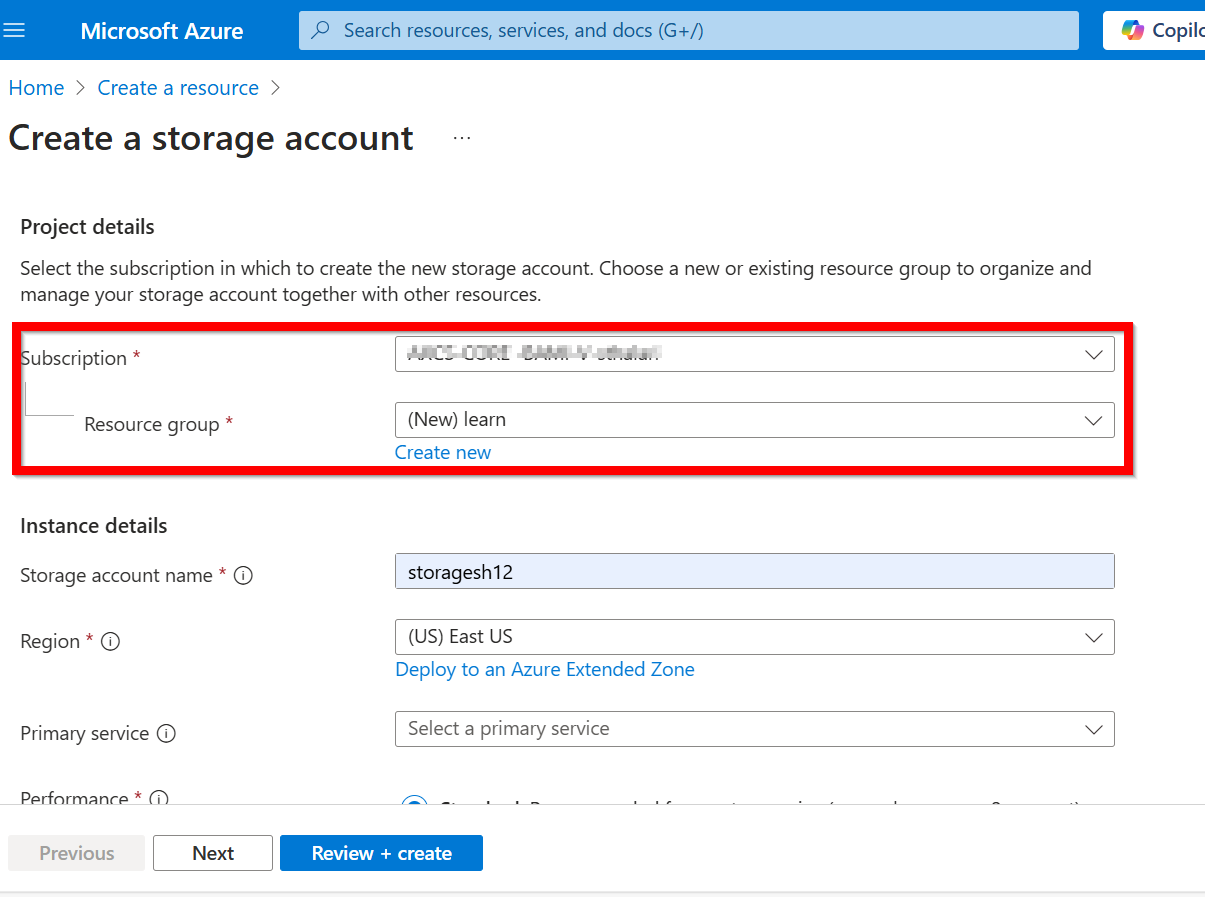Viewport: 1205px width, 897px height.
Task: Open Deploy to an Azure Extended Zone
Action: (x=545, y=669)
